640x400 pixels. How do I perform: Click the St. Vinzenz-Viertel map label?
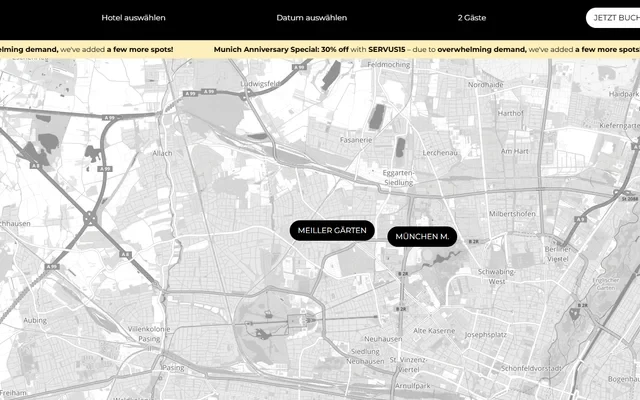(408, 364)
